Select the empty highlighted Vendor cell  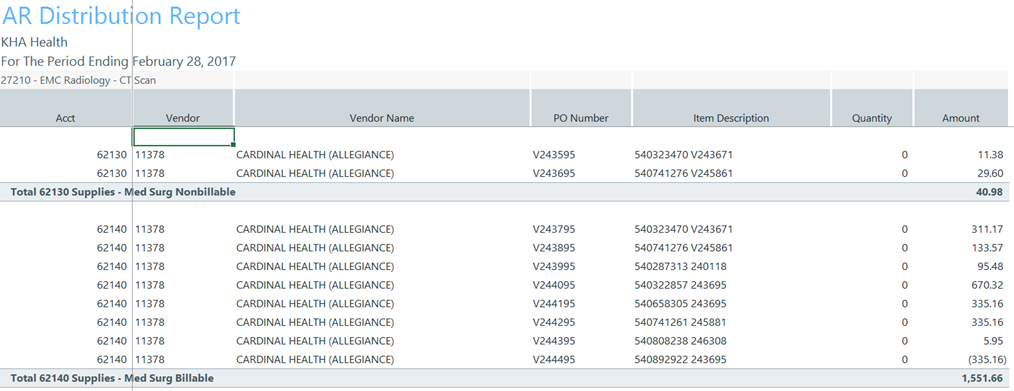[184, 137]
